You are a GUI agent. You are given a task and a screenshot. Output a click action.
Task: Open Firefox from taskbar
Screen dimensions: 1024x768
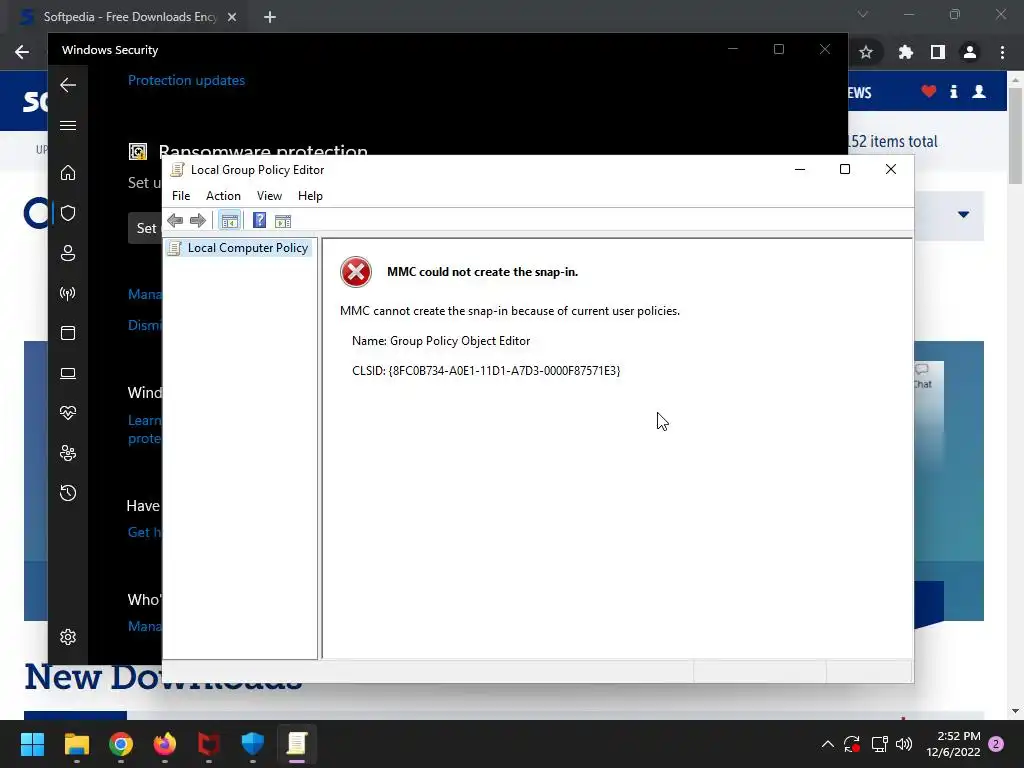click(x=165, y=744)
